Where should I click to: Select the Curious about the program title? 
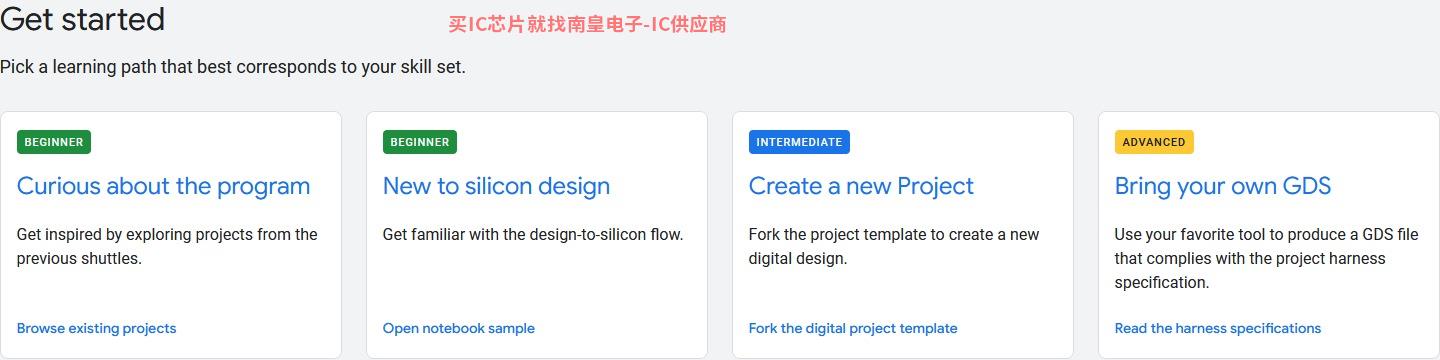coord(164,186)
